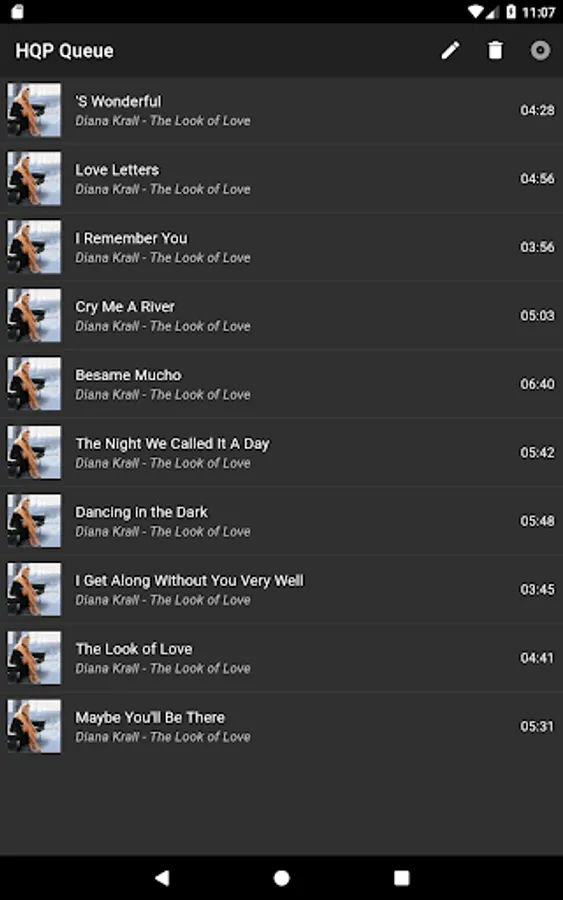
Task: Open the disc icon in toolbar
Action: 540,51
